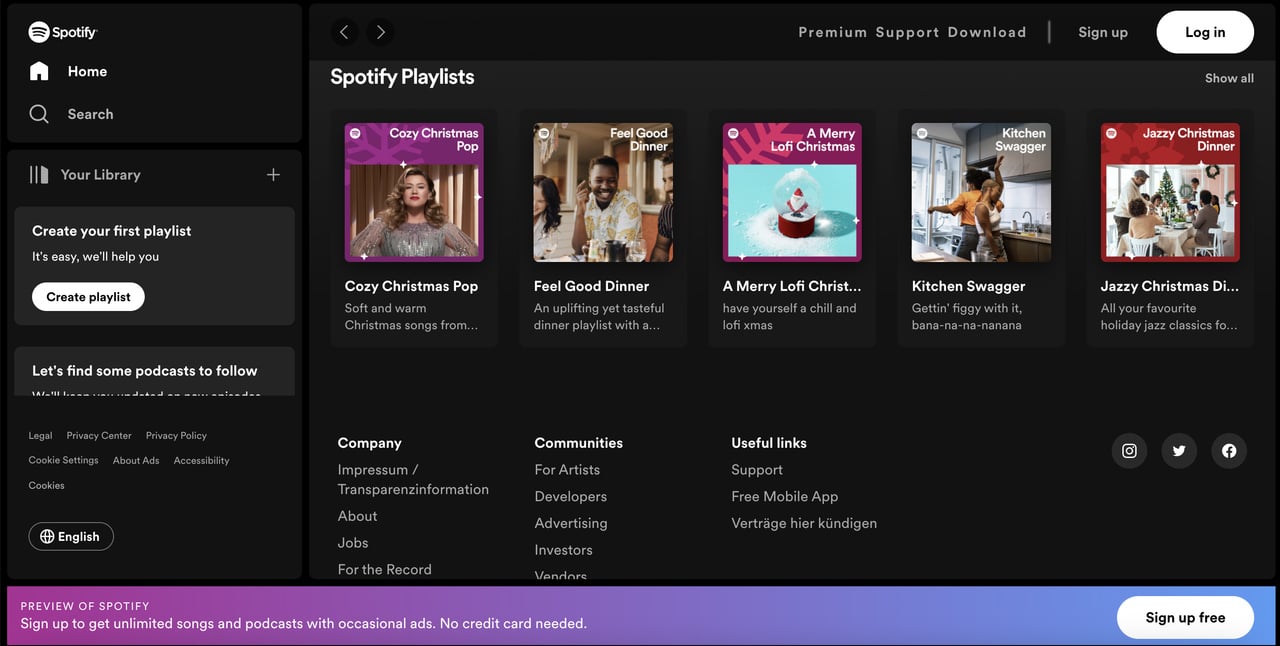Go back with left arrow
The image size is (1280, 646).
[344, 32]
